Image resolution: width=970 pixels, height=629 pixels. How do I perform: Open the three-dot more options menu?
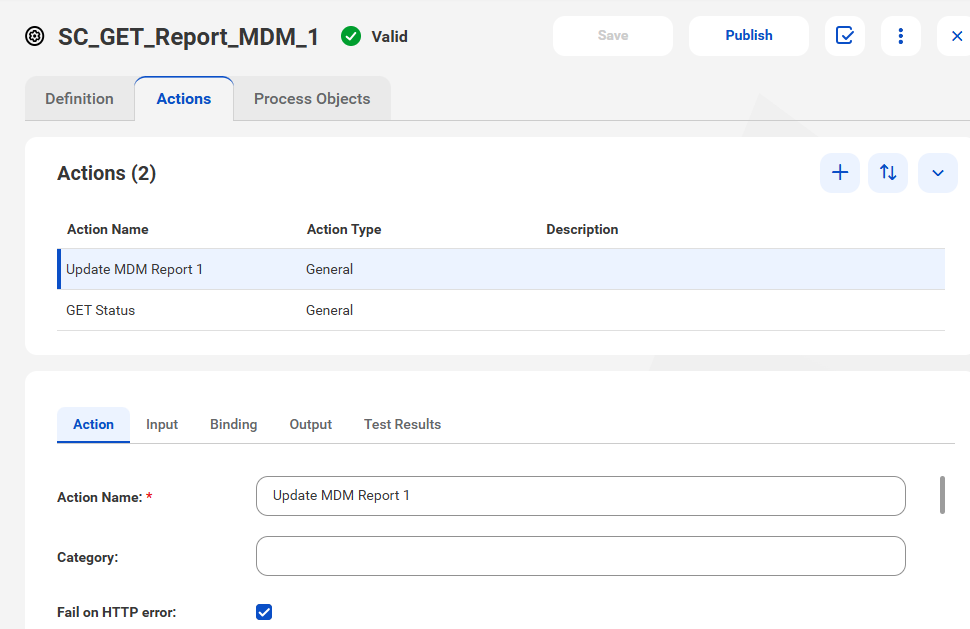pyautogui.click(x=900, y=35)
